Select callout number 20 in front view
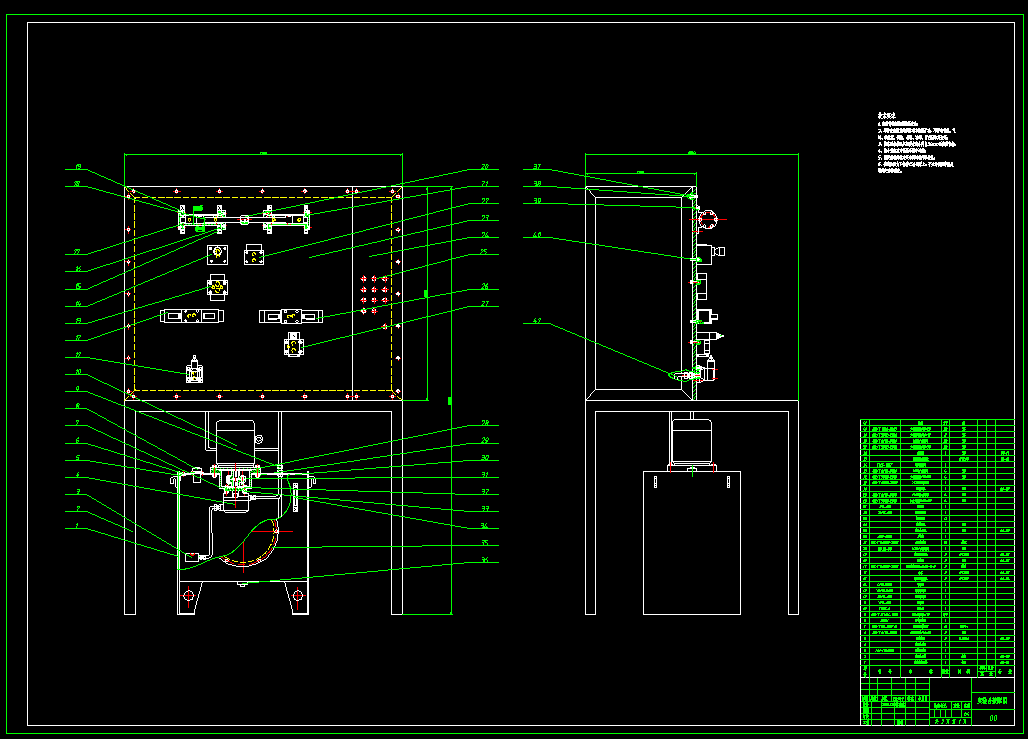Viewport: 1028px width, 739px height. click(x=485, y=167)
